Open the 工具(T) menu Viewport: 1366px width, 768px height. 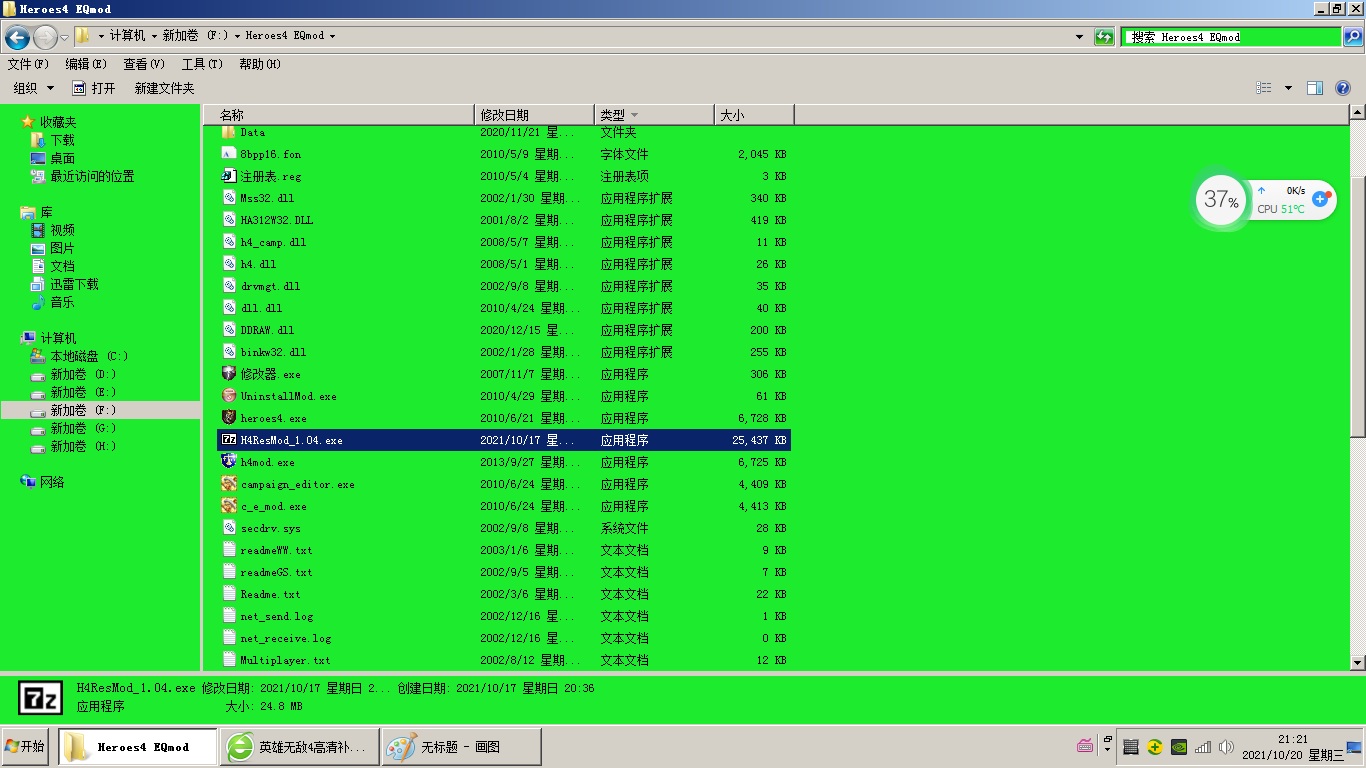[202, 64]
